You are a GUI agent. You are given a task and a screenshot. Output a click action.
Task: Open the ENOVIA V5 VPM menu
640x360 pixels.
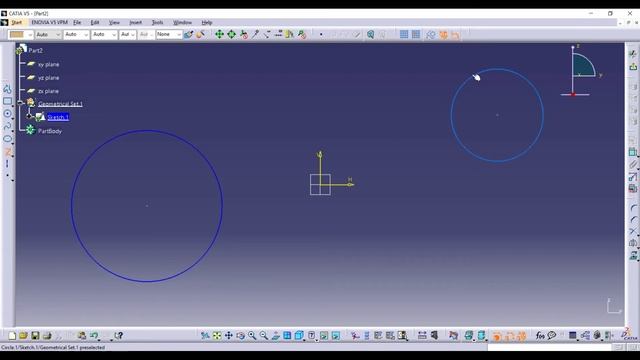tap(49, 23)
